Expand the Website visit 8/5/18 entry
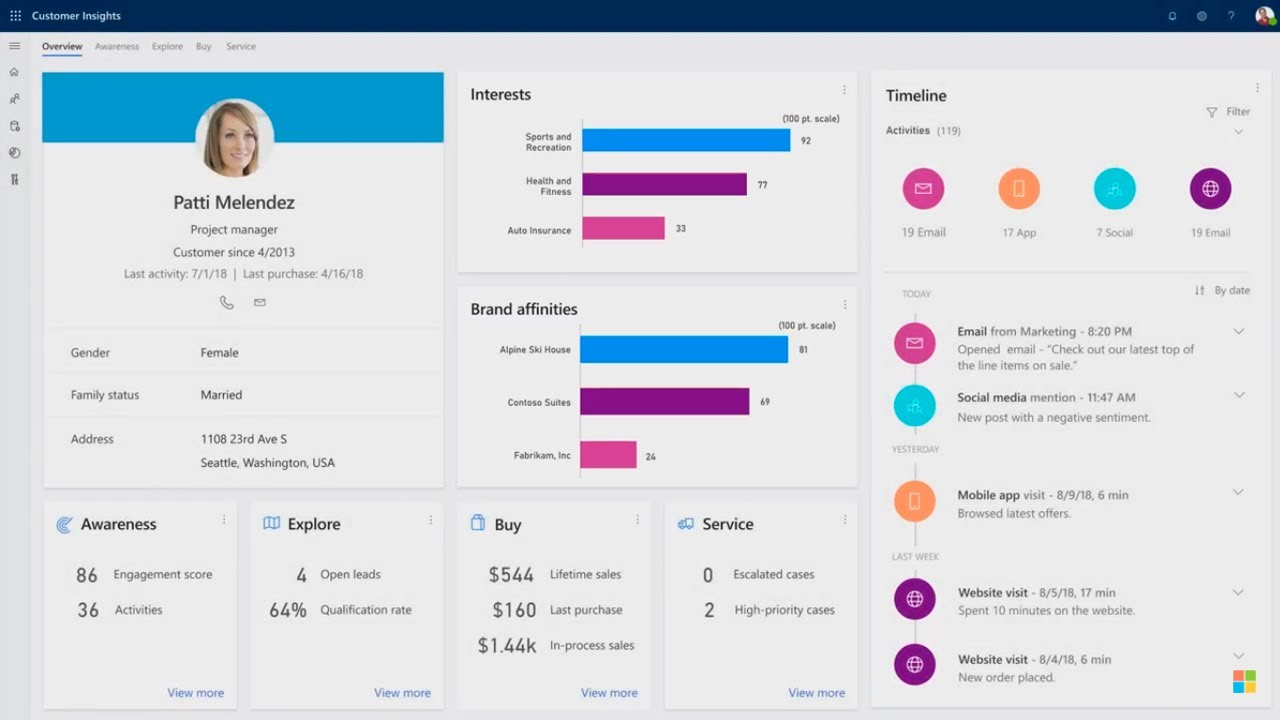Image resolution: width=1280 pixels, height=720 pixels. point(1238,592)
